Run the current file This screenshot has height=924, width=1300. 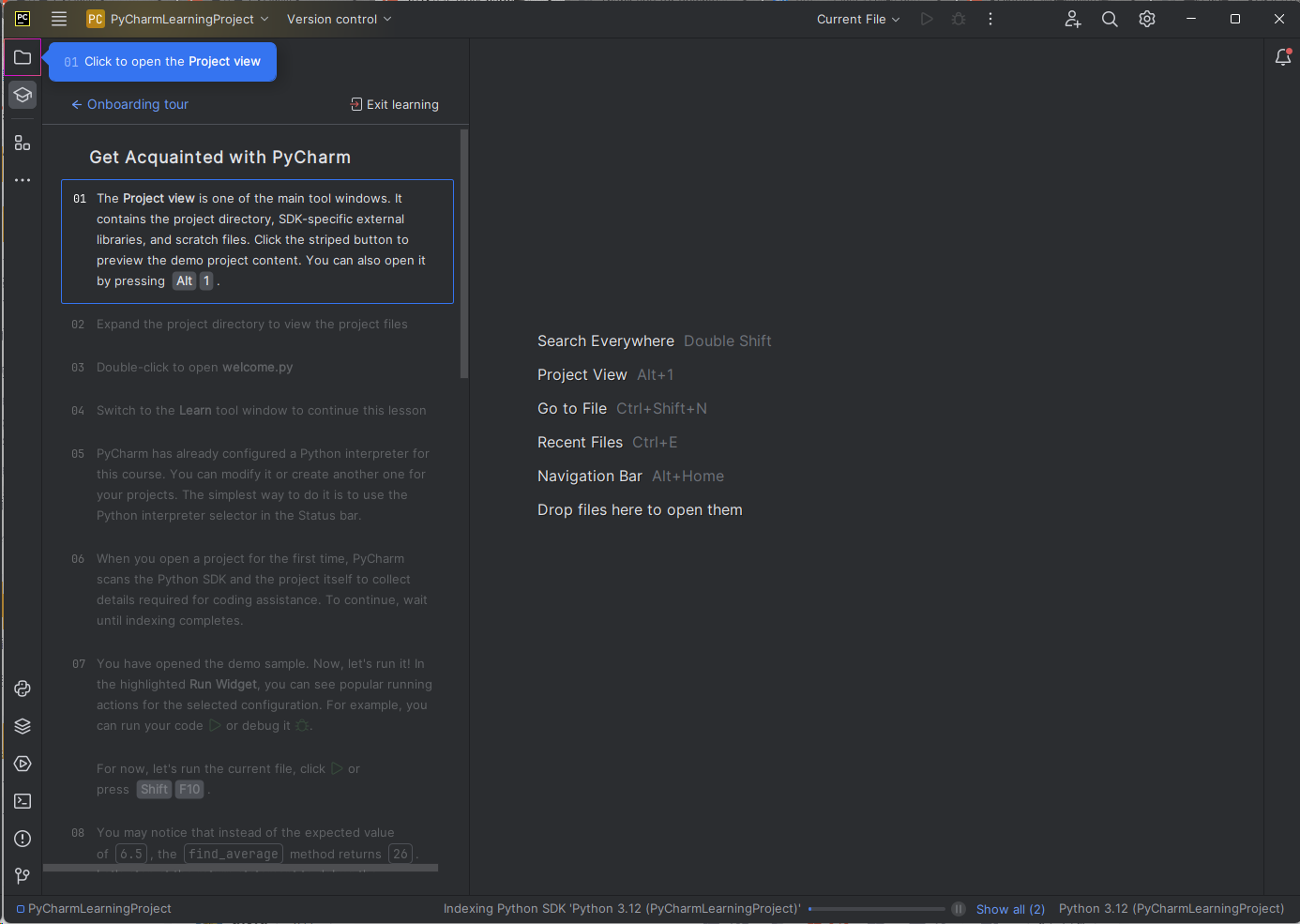(x=927, y=19)
